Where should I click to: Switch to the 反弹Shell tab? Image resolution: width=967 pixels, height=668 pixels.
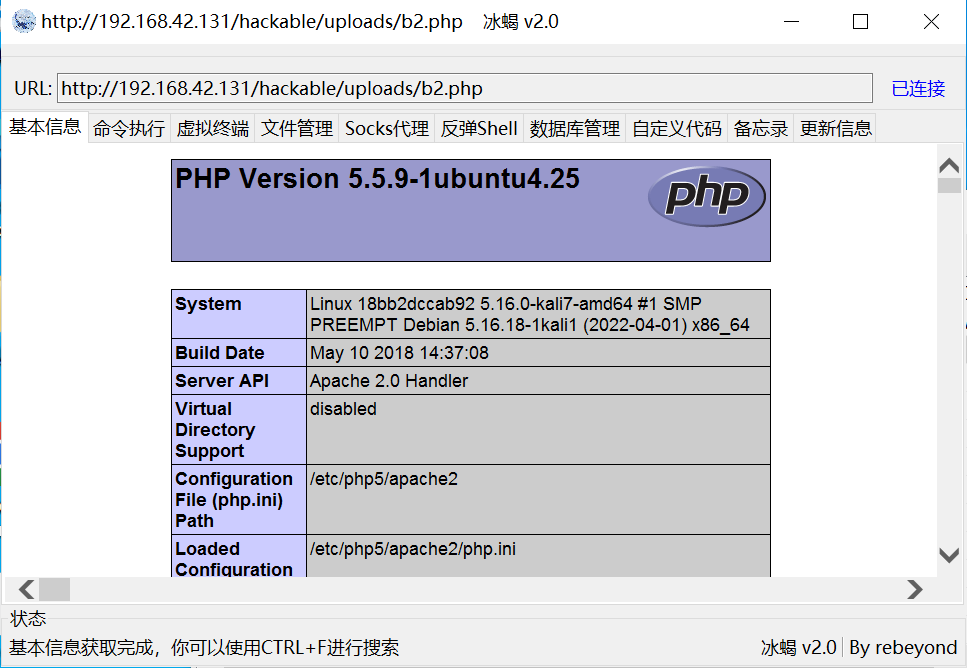[x=479, y=129]
